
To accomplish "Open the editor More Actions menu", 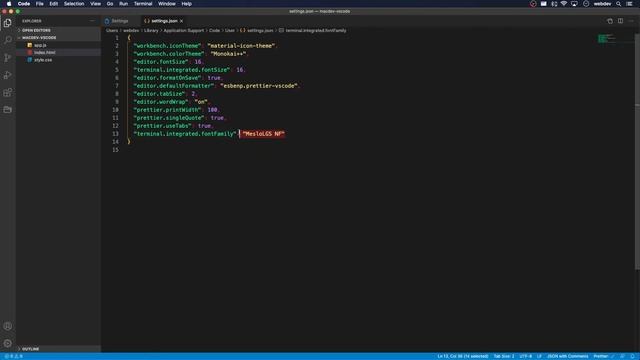I will pyautogui.click(x=631, y=21).
